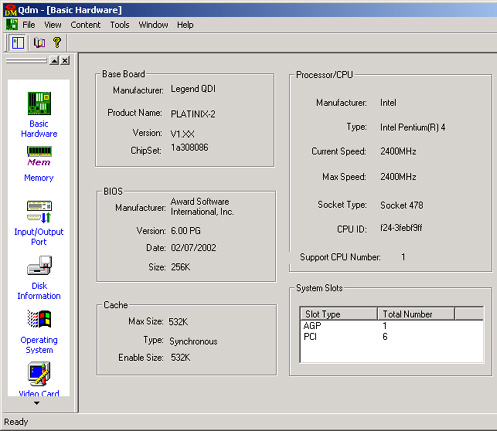Click the CPU ID f24-3febf9ff value
Viewport: 497px width, 431px height.
pyautogui.click(x=401, y=228)
